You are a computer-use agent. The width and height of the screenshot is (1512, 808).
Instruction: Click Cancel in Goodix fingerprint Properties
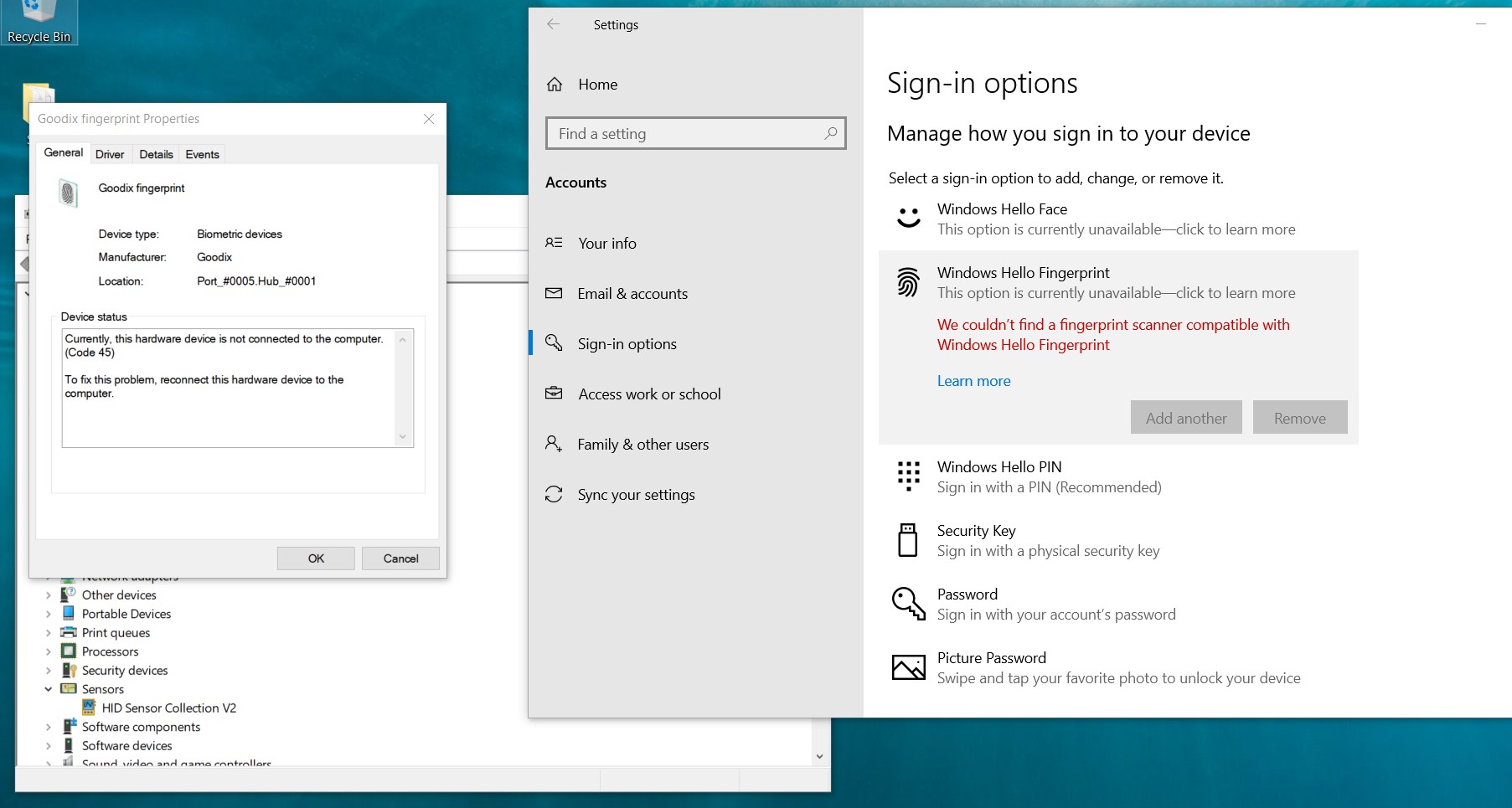point(400,558)
